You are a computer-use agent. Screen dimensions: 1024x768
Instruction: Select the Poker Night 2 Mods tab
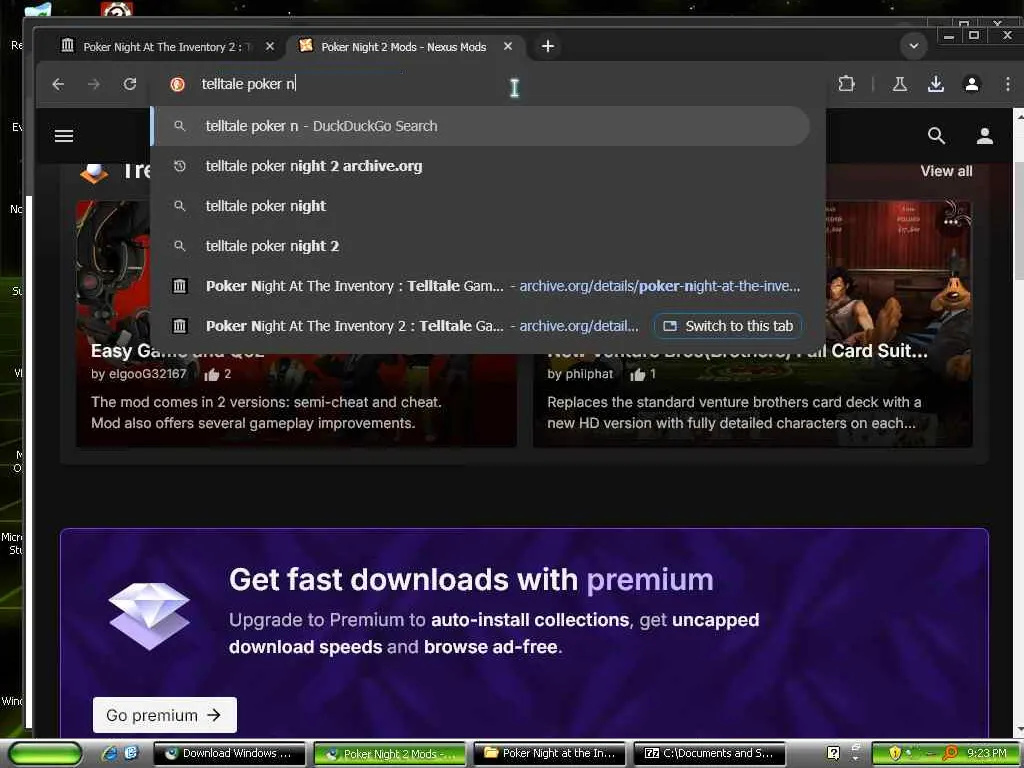pyautogui.click(x=405, y=47)
